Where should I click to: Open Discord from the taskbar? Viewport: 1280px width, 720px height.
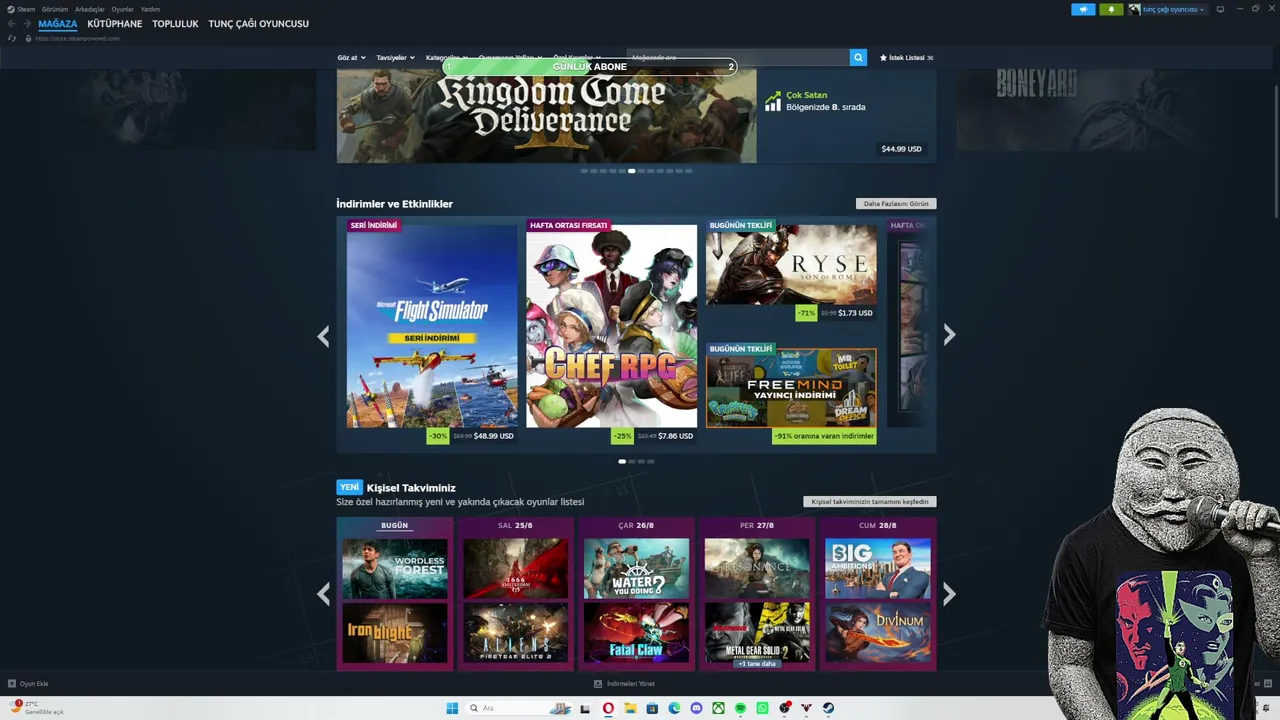point(696,708)
